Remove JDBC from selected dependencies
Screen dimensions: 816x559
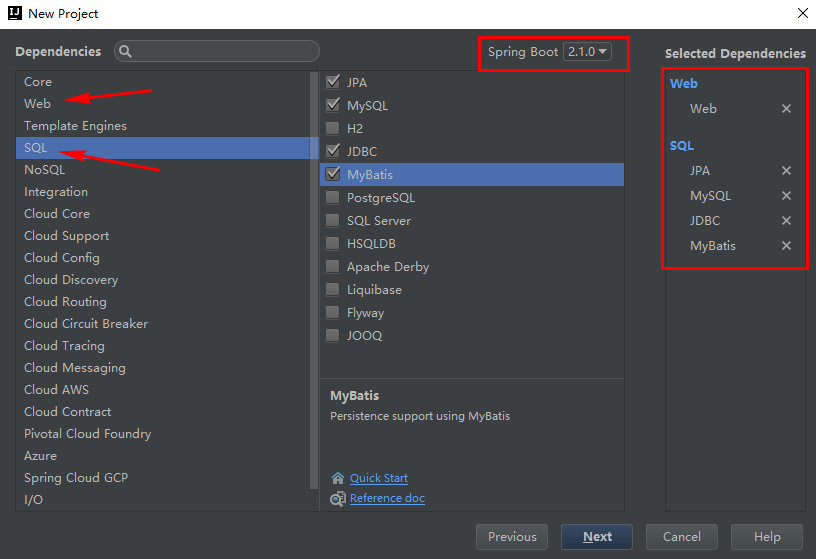786,221
